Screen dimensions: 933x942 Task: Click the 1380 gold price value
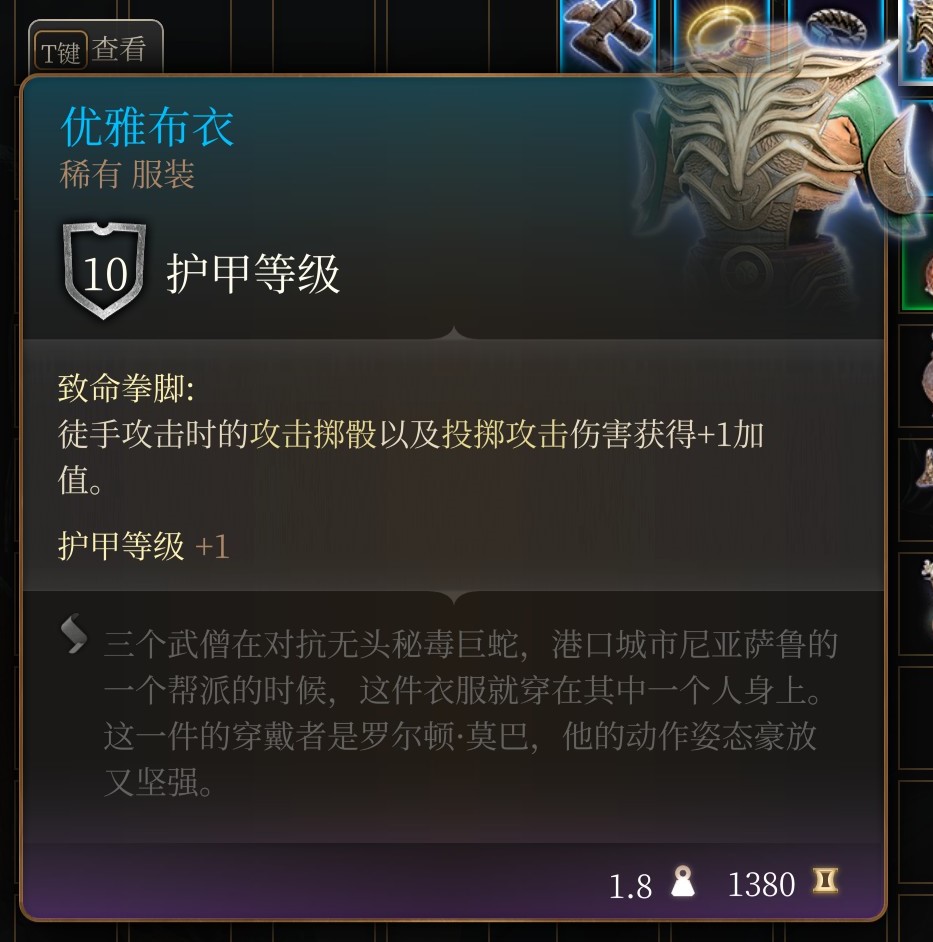[x=761, y=884]
